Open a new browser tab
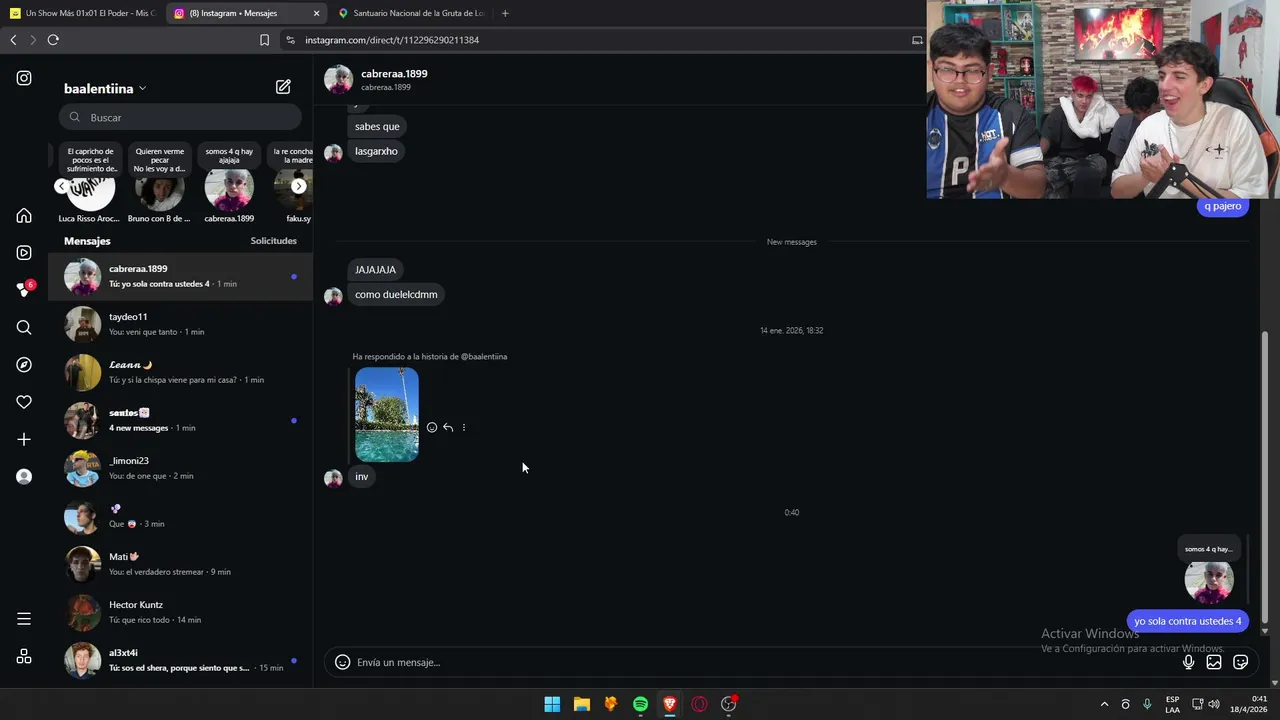Screen dimensions: 1280x720 [x=505, y=13]
